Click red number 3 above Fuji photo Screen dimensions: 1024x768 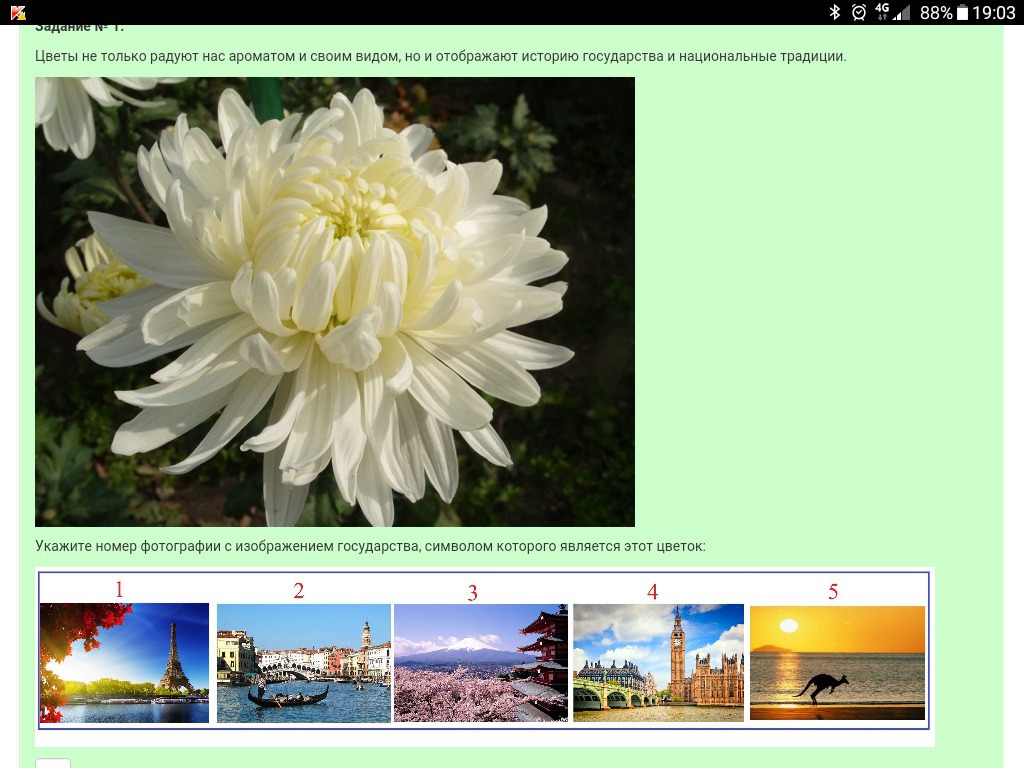click(x=473, y=593)
